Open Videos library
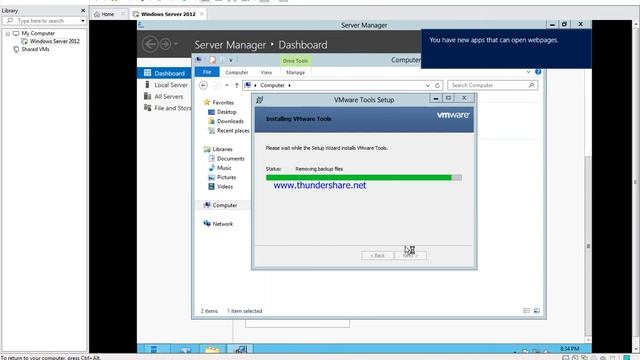 tap(221, 187)
